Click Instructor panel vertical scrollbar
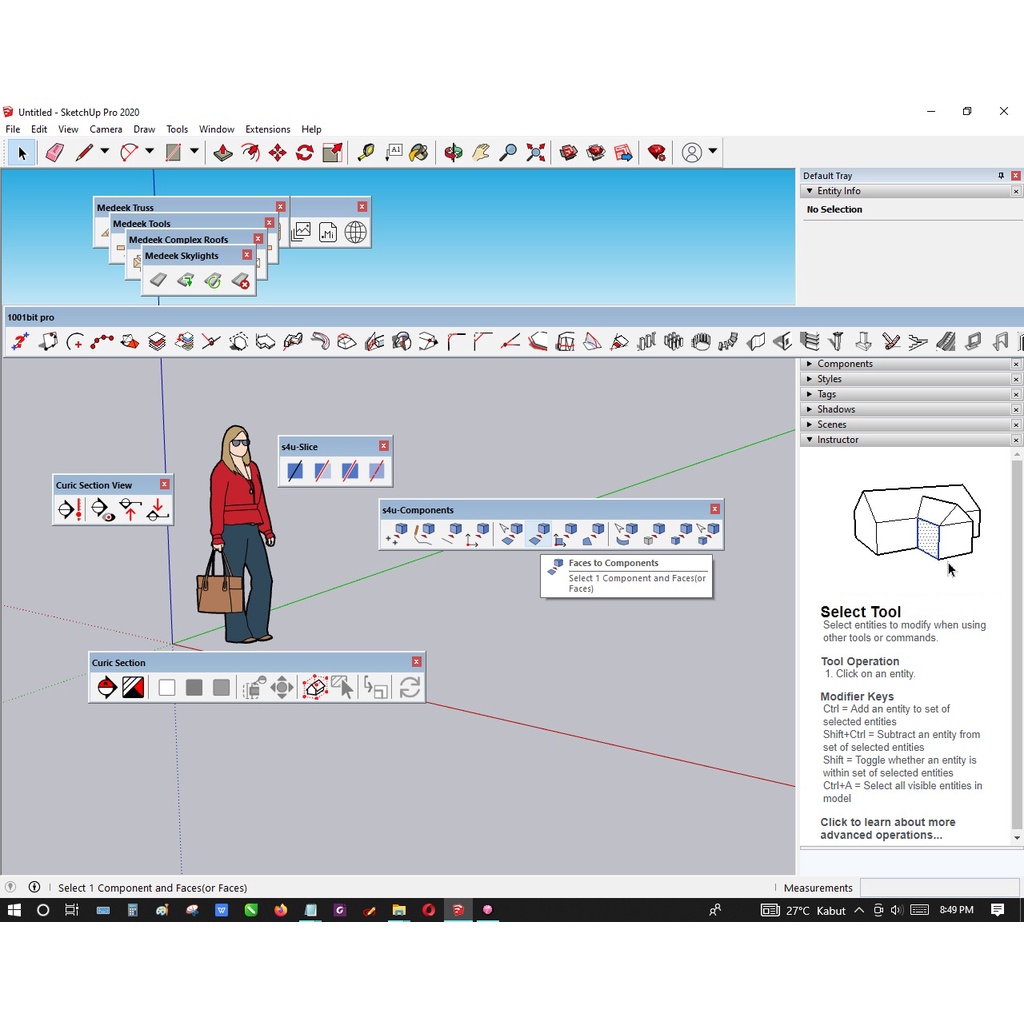The image size is (1024, 1024). point(1016,647)
